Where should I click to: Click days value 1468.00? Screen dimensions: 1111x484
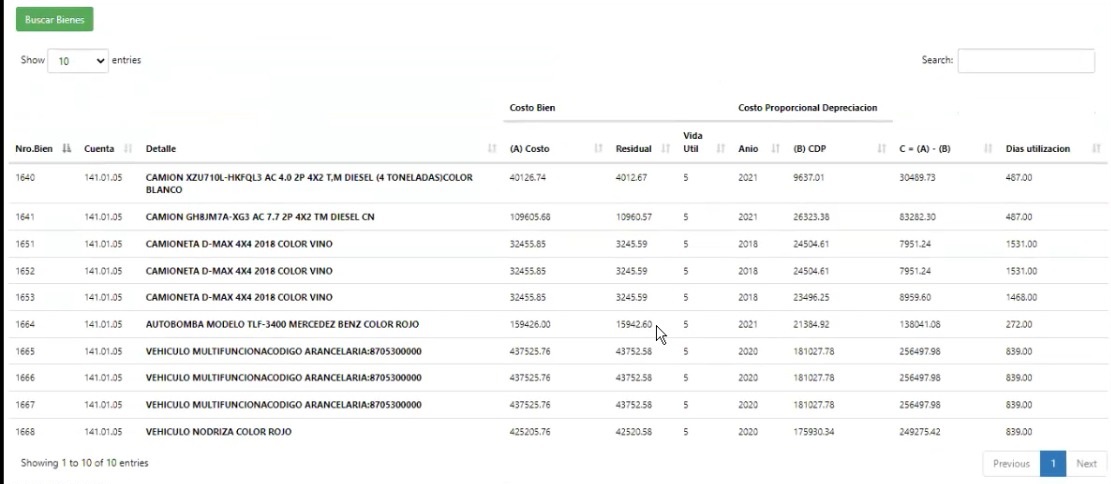1021,297
